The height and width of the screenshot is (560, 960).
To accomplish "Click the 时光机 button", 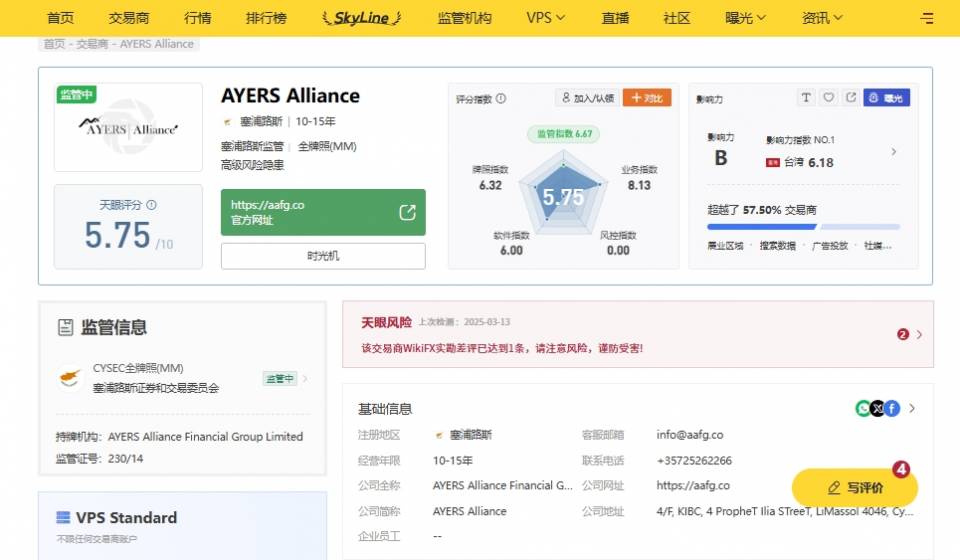I will 323,256.
